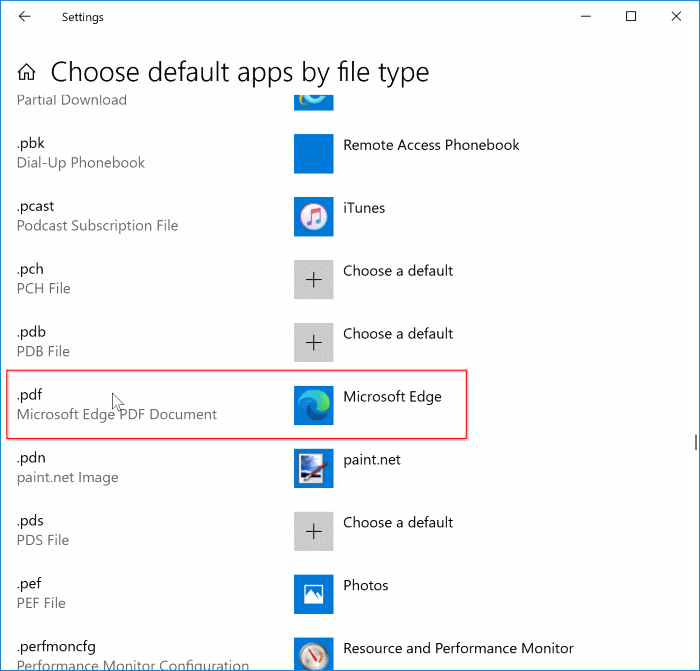Select the PDB File description
This screenshot has width=700, height=671.
pyautogui.click(x=43, y=352)
